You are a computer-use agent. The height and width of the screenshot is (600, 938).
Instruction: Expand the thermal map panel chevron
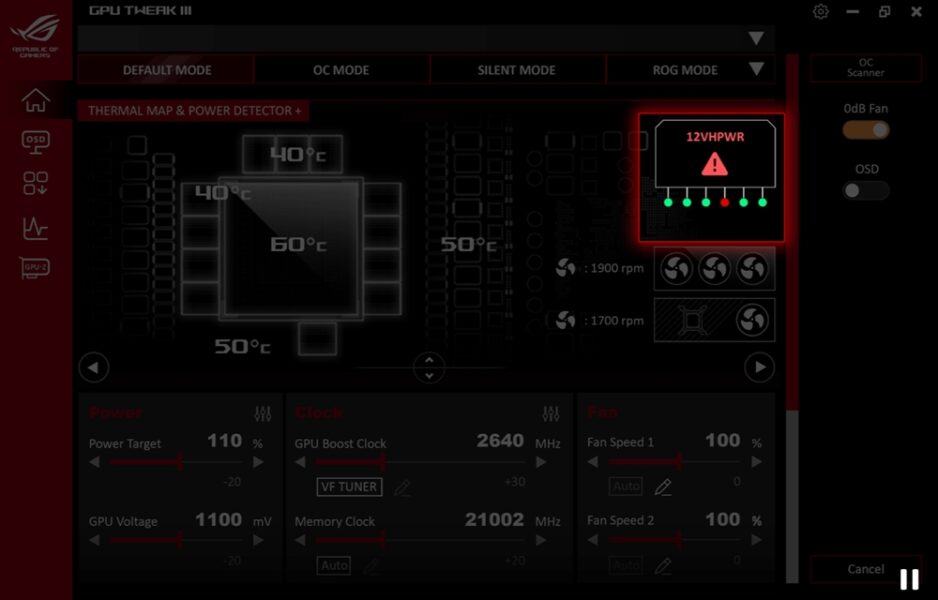[x=429, y=368]
